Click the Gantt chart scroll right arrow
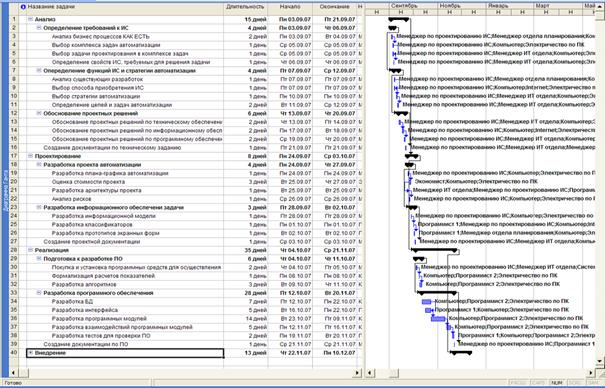Screen dimensions: 605x388 (x=591, y=373)
